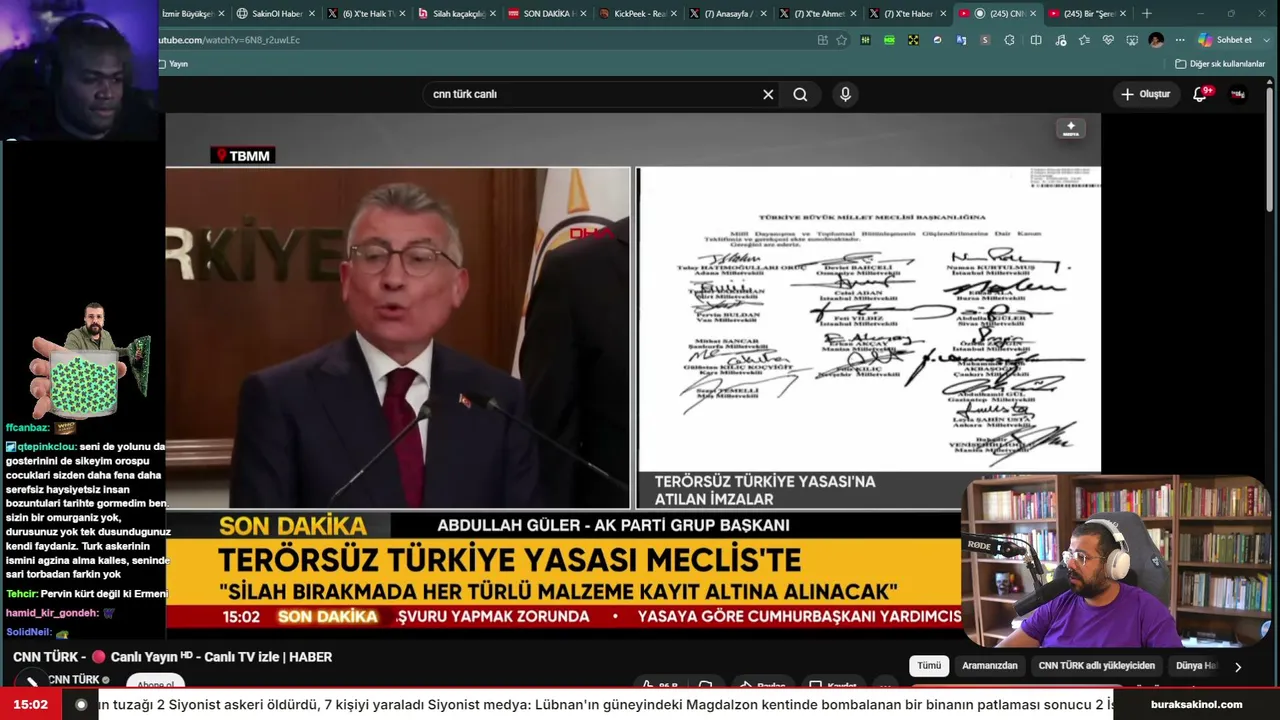Screen dimensions: 1280x720
Task: Click the video title CNN TÜRK Canlı Yayın
Action: coord(172,657)
